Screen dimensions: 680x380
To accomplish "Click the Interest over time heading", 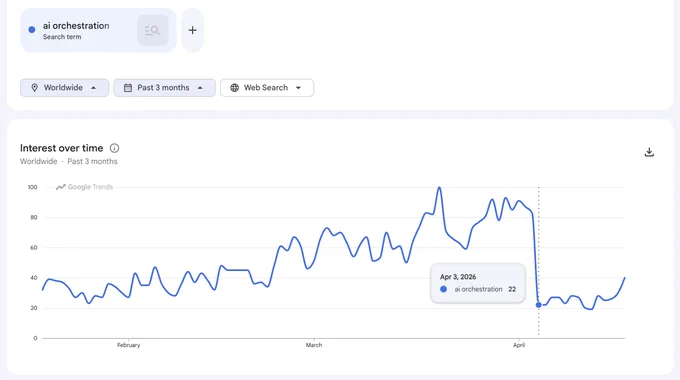I will tap(62, 148).
